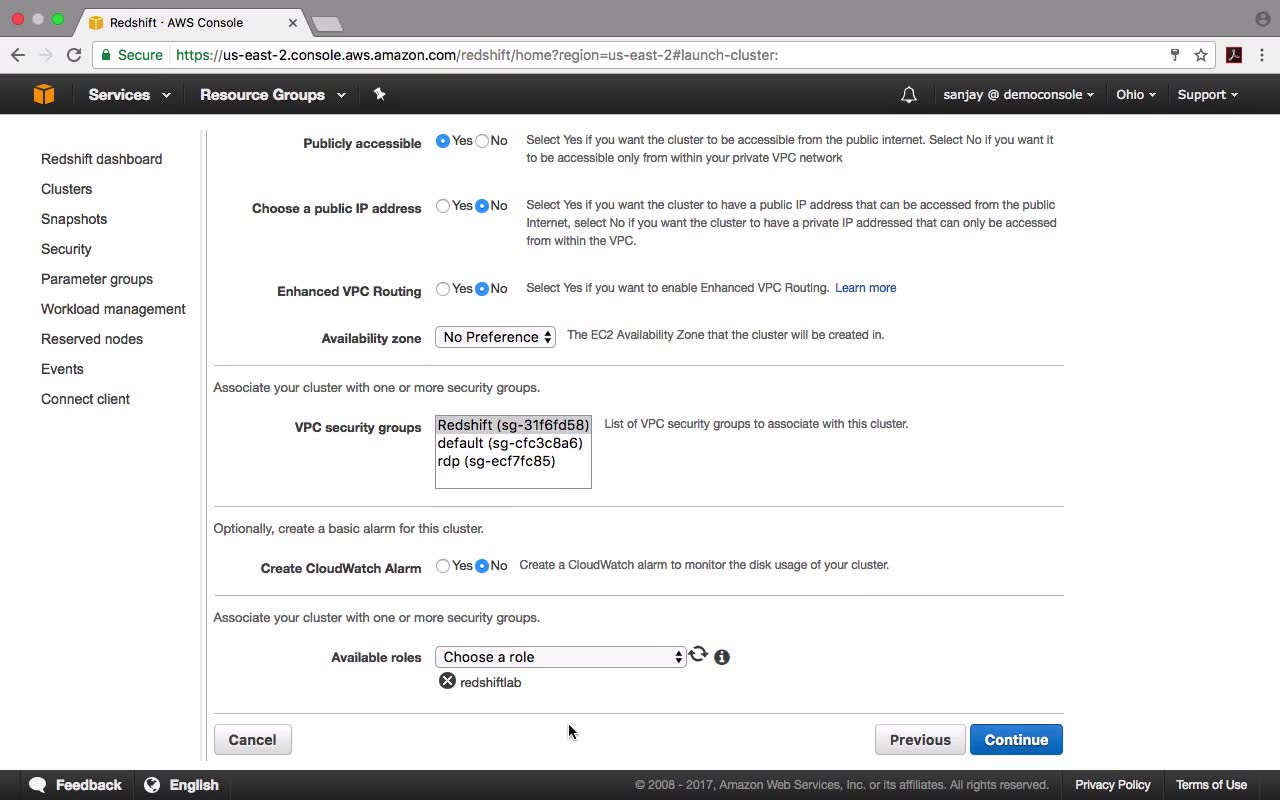This screenshot has width=1280, height=800.
Task: Reload the page
Action: (74, 55)
